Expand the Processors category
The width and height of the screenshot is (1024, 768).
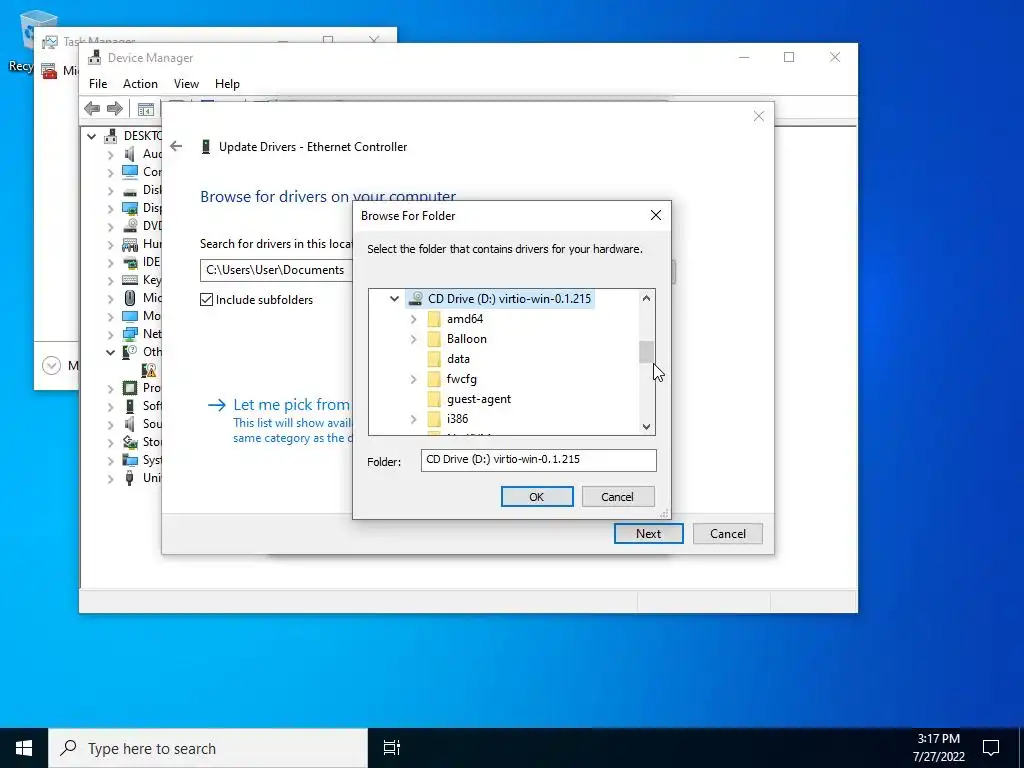[x=110, y=389]
